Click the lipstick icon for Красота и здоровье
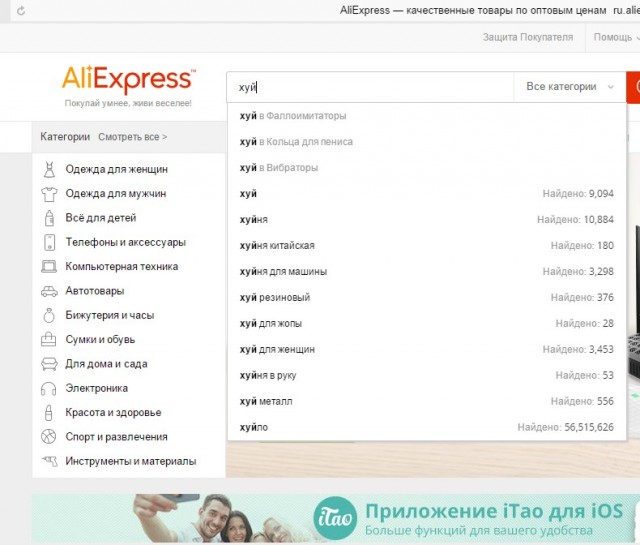 pyautogui.click(x=49, y=412)
